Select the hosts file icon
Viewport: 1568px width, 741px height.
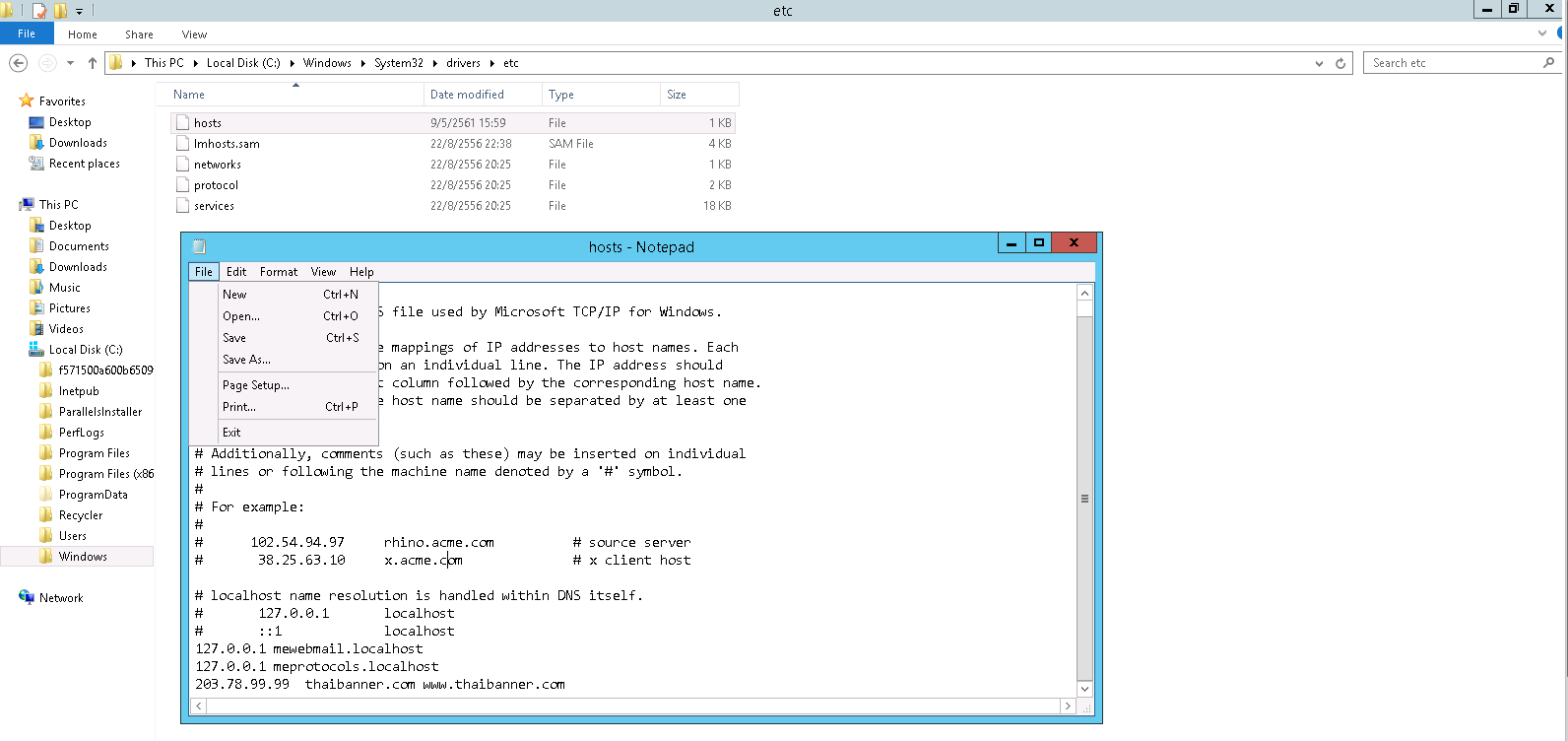[183, 123]
